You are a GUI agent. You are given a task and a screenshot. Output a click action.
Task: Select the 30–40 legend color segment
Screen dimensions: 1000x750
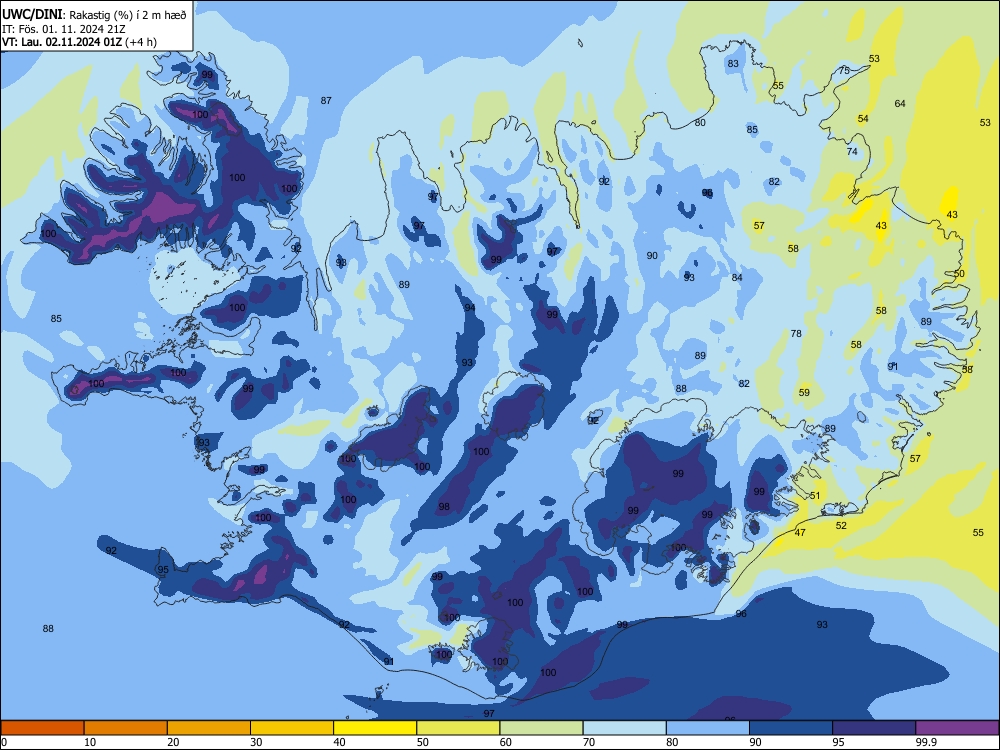pyautogui.click(x=292, y=728)
